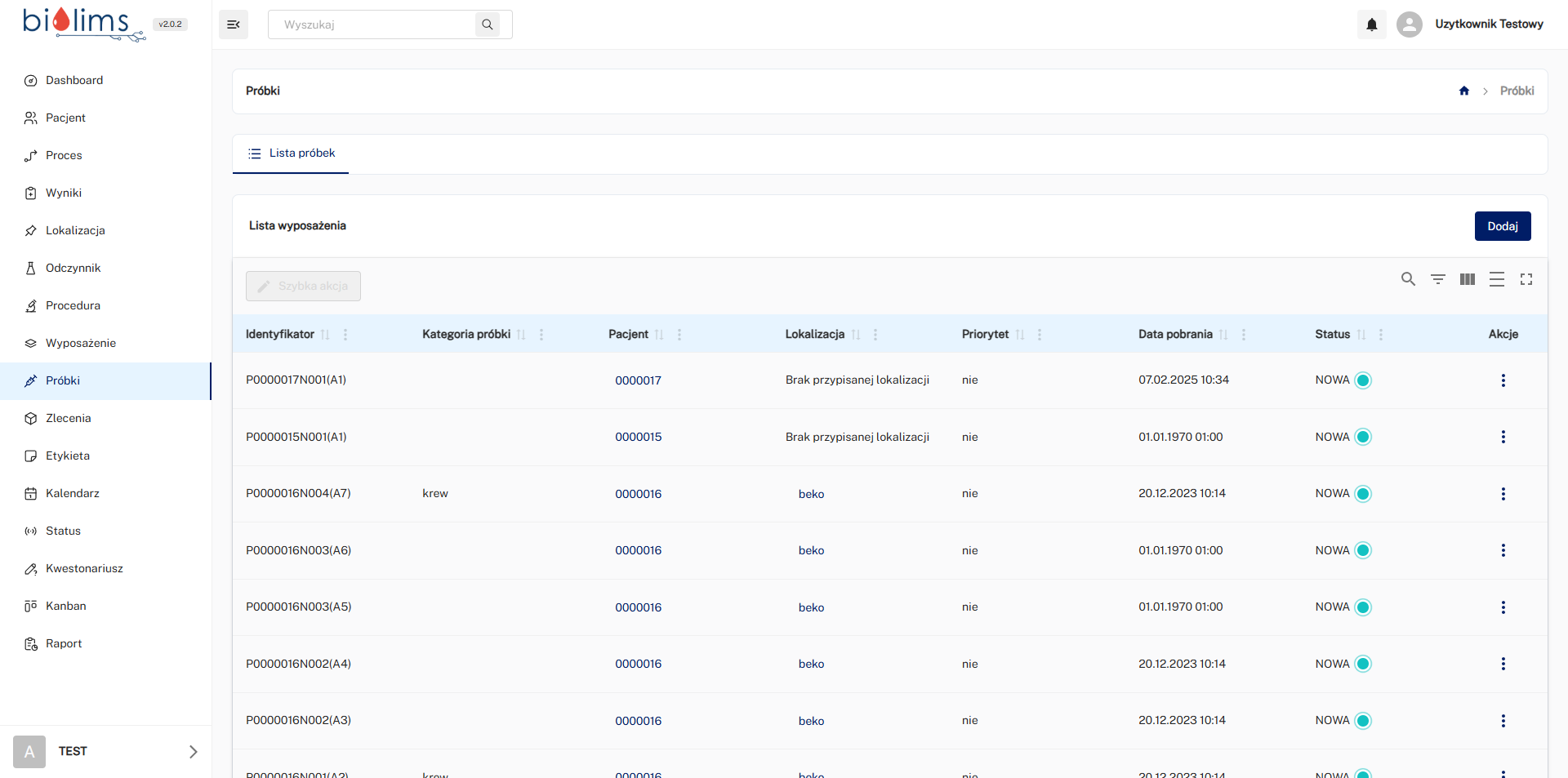This screenshot has height=778, width=1568.
Task: Open Kalendarz in sidebar
Action: click(105, 493)
